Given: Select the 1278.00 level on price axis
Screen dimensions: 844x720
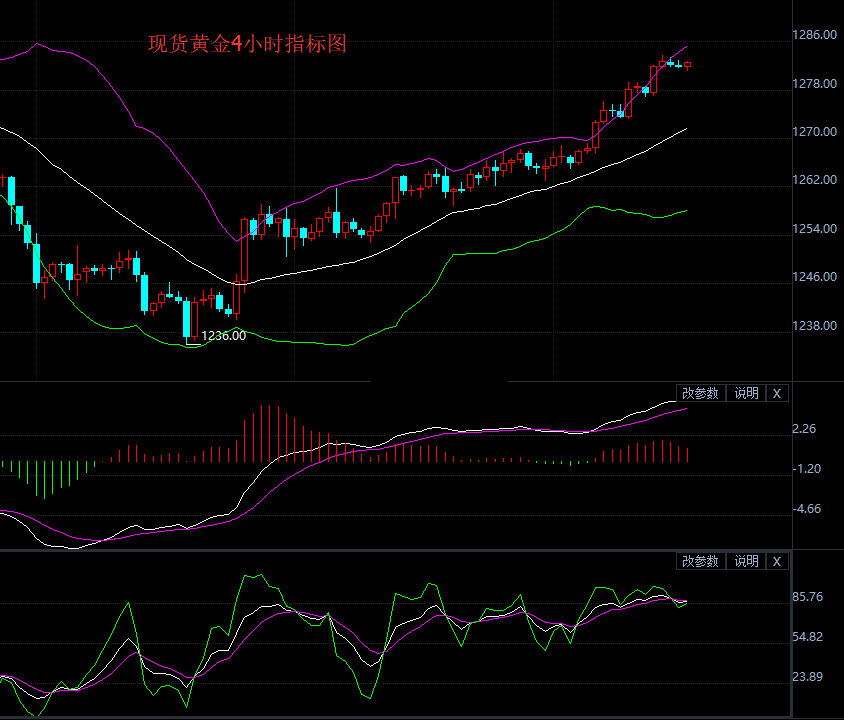Looking at the screenshot, I should [815, 83].
